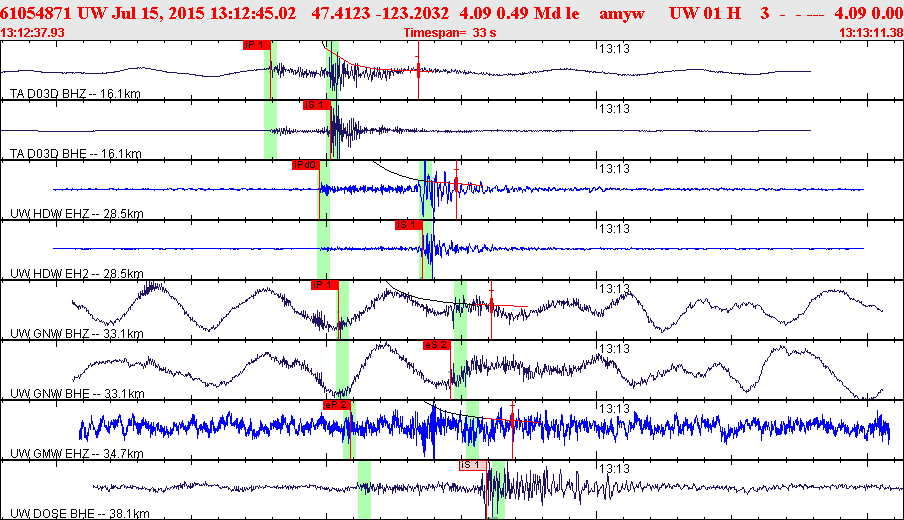Click the eP 2 pick flag on GMW EHZ
The image size is (904, 520).
click(x=337, y=405)
